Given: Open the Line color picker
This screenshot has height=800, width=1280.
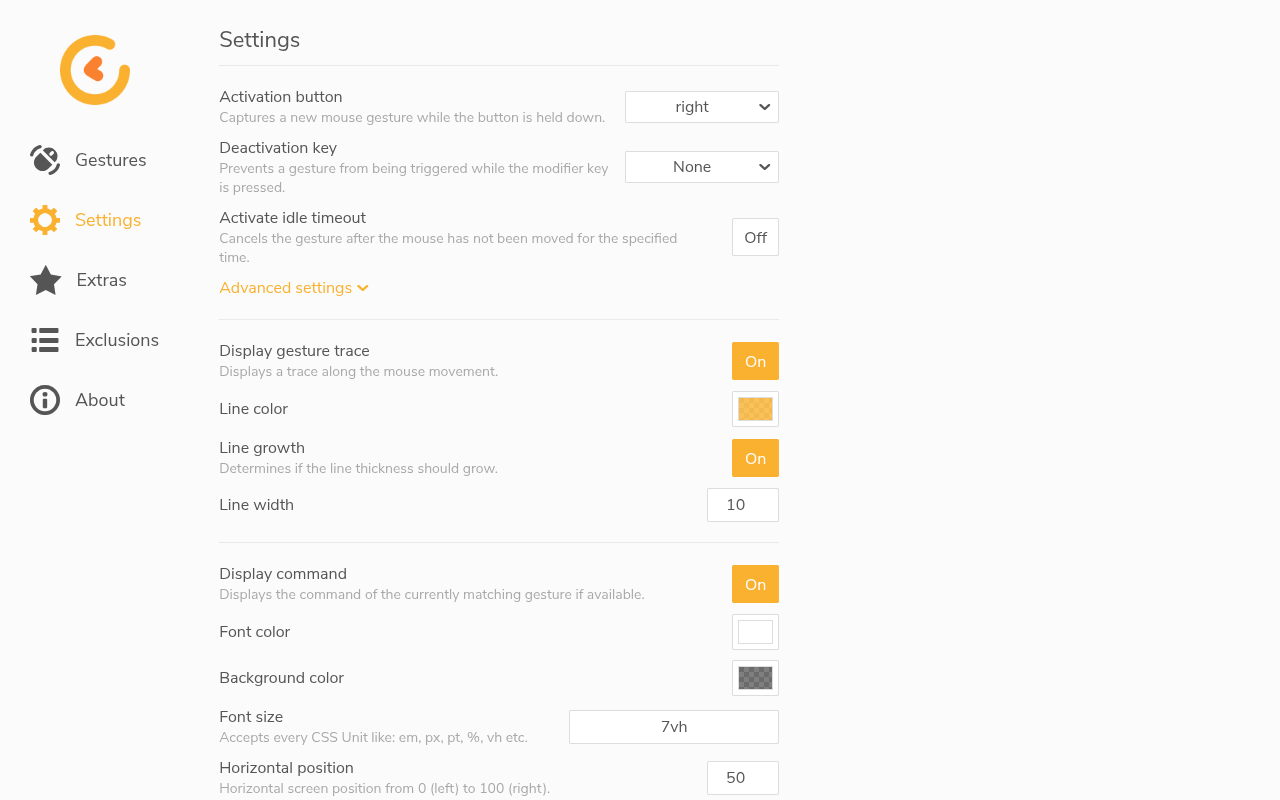Looking at the screenshot, I should tap(755, 408).
